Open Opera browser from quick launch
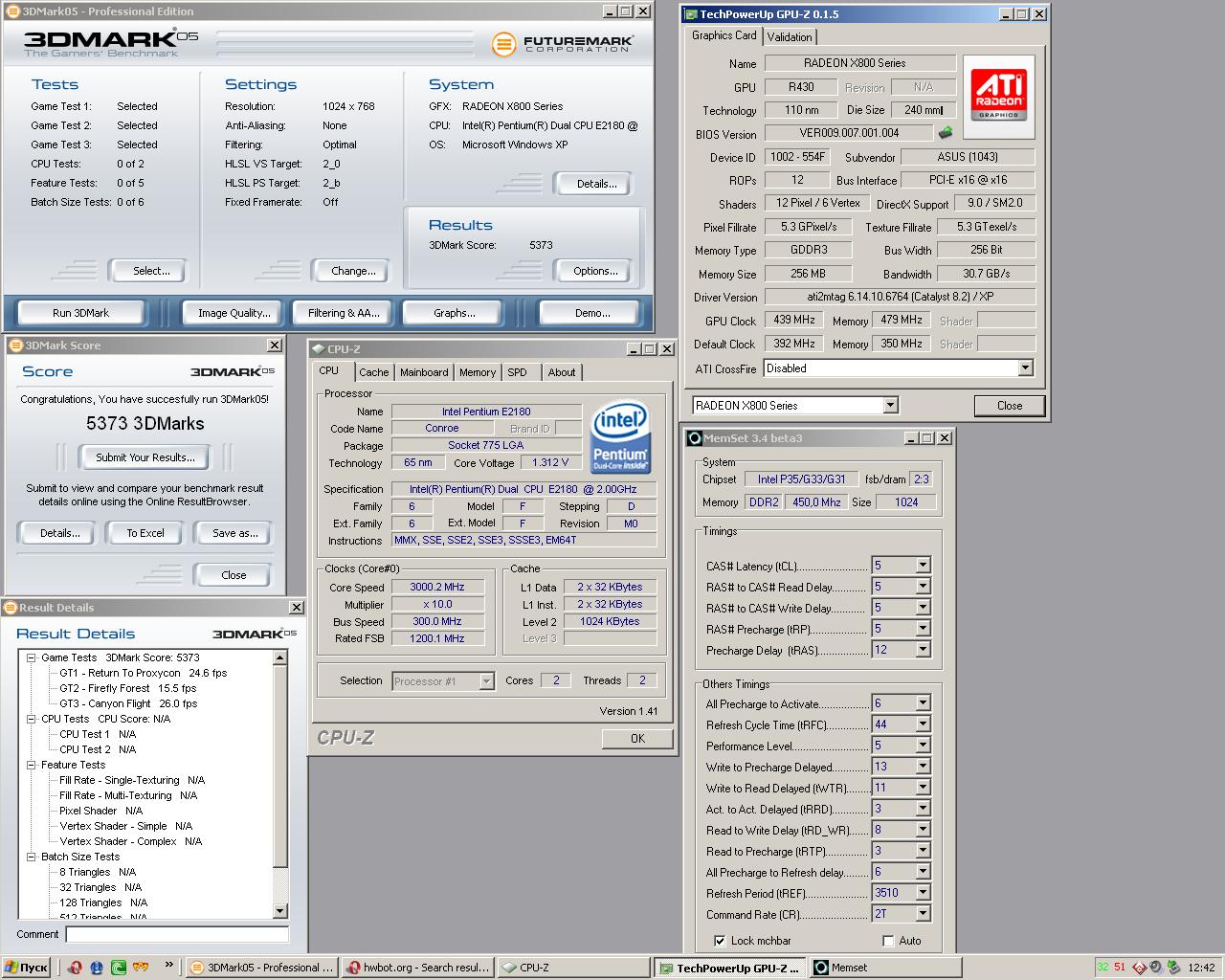This screenshot has height=980, width=1225. tap(76, 968)
